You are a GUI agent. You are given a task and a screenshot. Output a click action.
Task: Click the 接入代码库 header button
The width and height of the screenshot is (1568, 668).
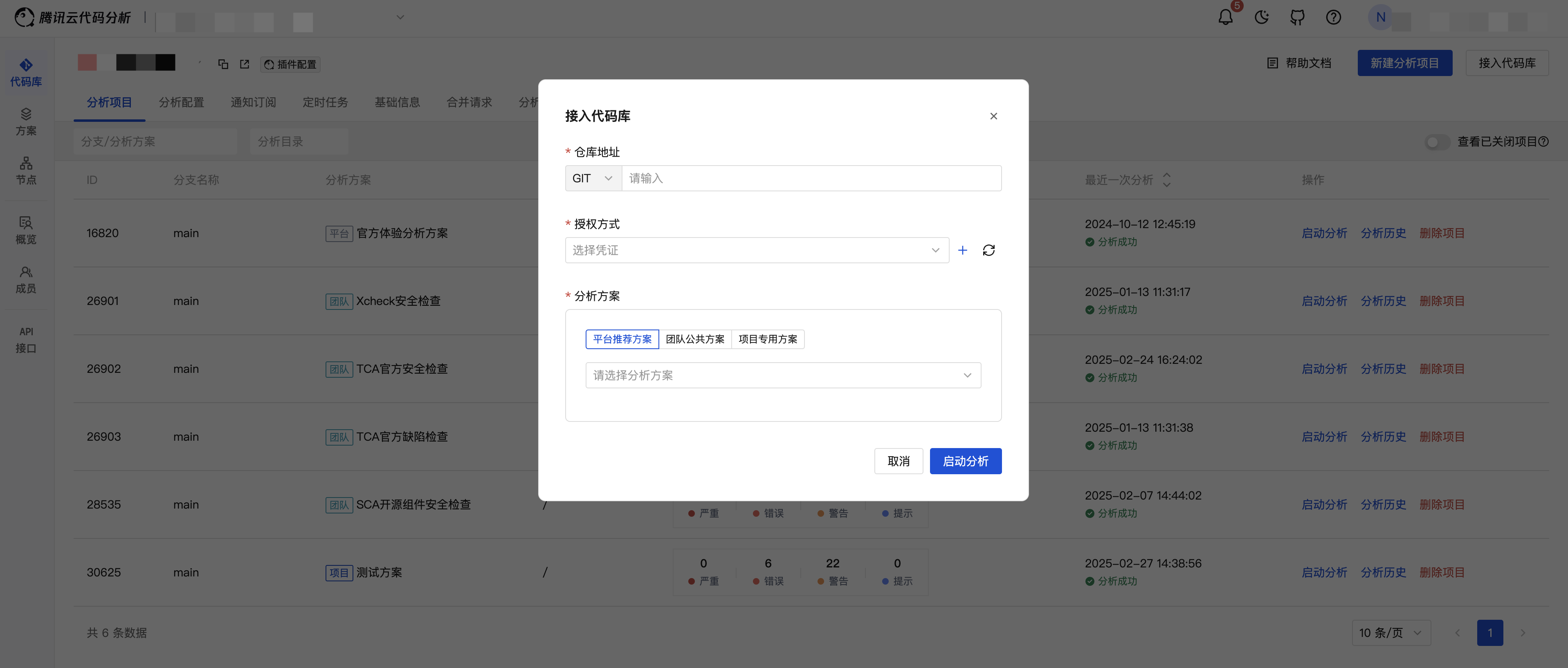point(1507,63)
